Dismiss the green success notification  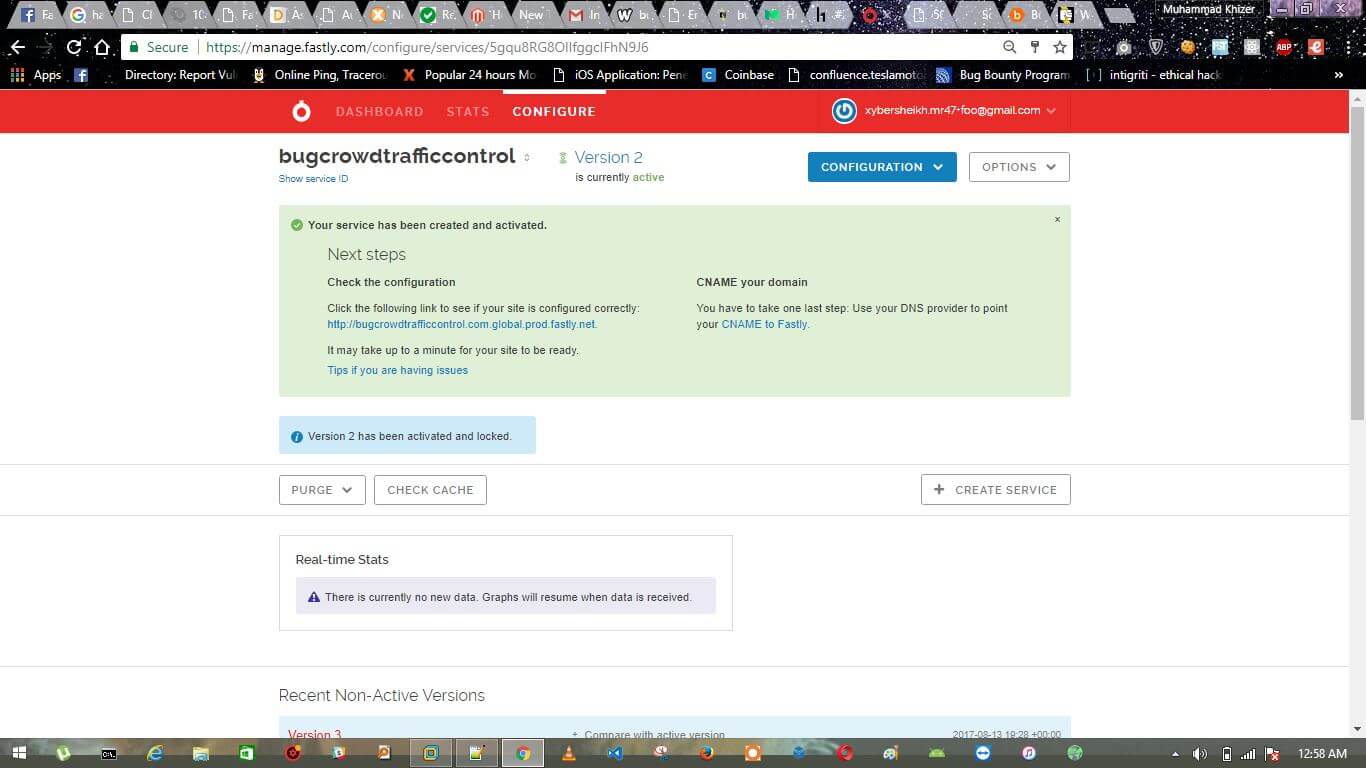tap(1057, 219)
